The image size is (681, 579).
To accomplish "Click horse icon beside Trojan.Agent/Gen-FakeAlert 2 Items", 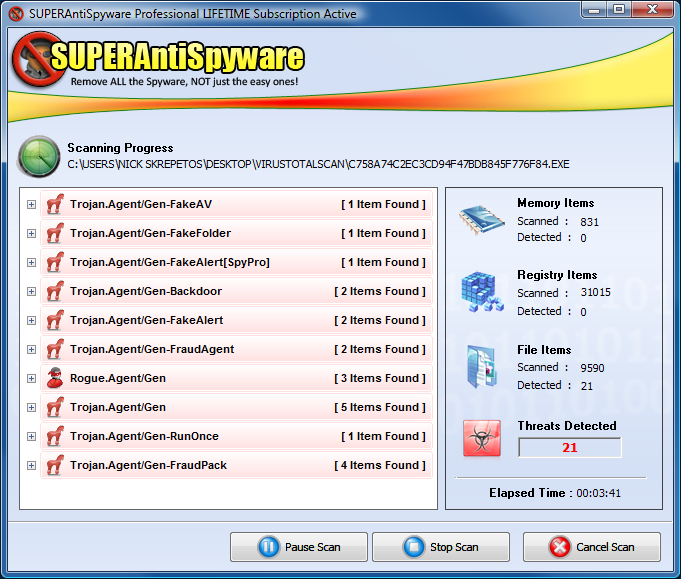I will coord(55,320).
